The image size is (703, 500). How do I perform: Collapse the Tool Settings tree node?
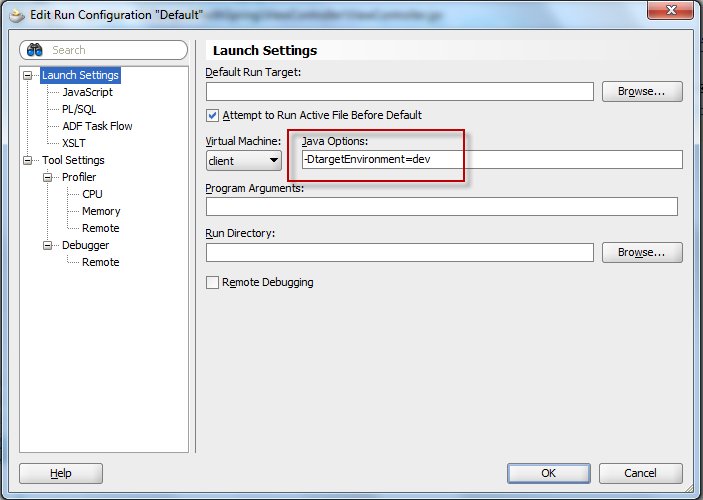click(28, 160)
